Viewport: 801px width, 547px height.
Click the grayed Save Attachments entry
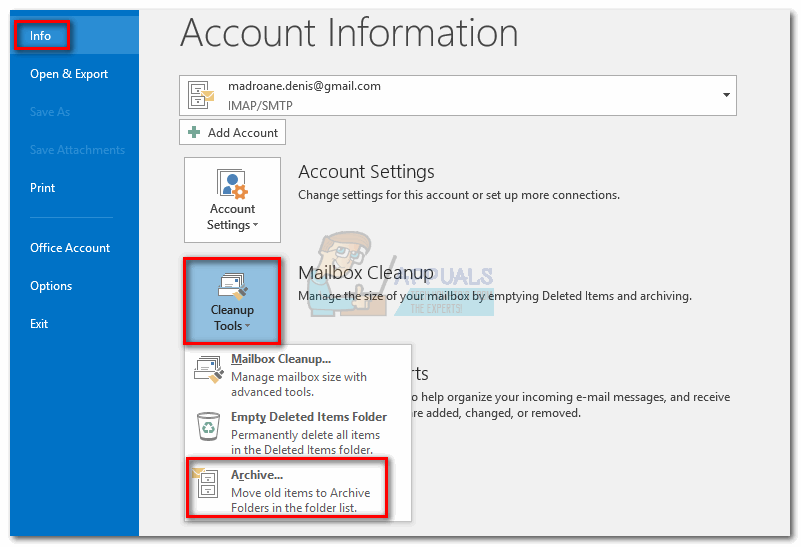tap(77, 150)
